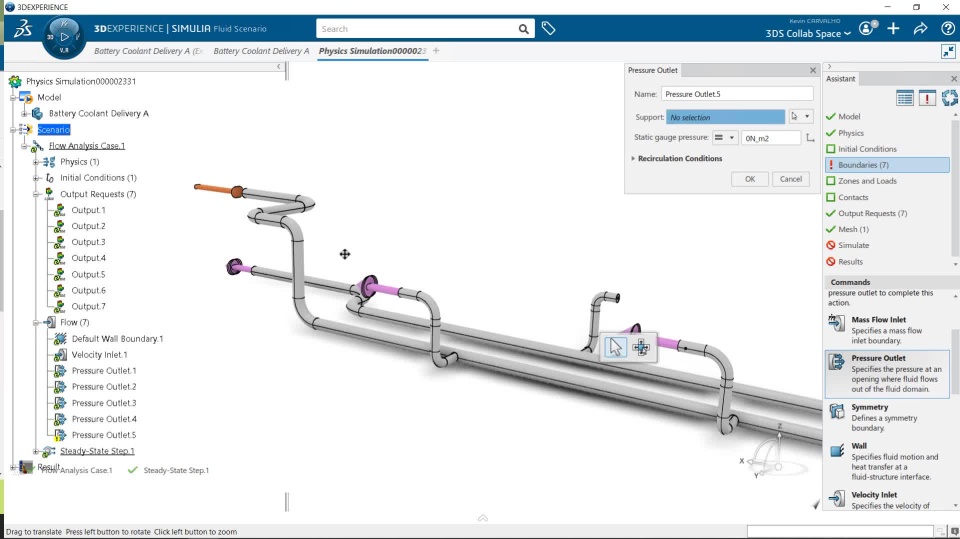Select the Symmetry command icon
This screenshot has width=960, height=539.
[836, 411]
